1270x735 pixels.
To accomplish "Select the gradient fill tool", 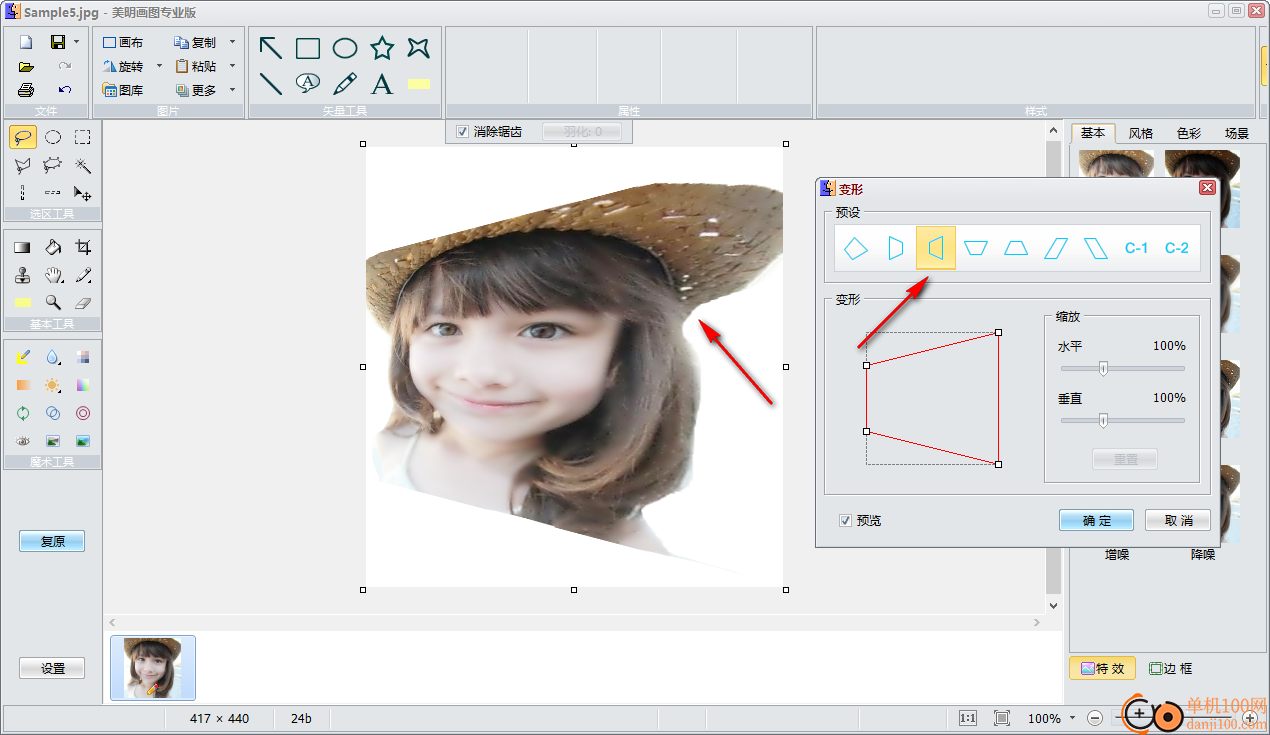I will click(23, 247).
